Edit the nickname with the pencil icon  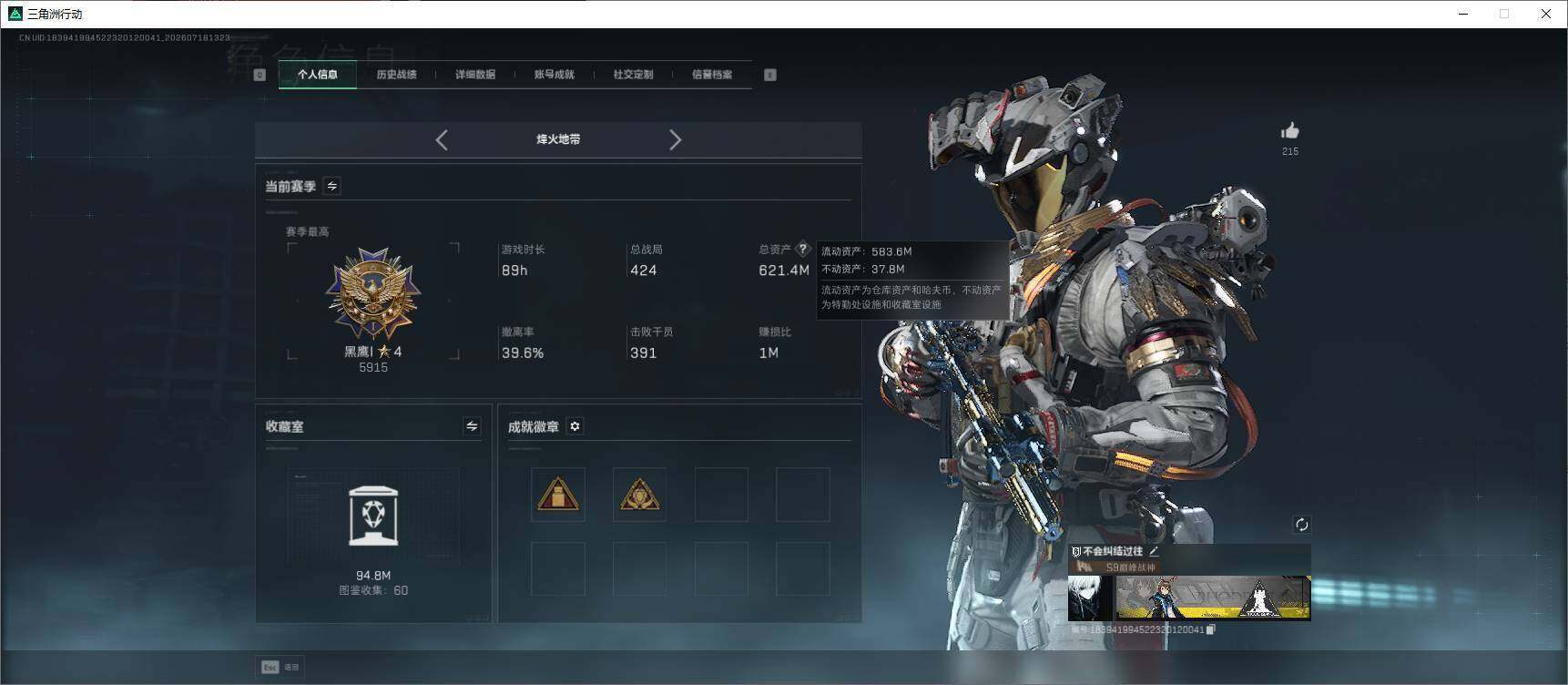[x=1154, y=551]
